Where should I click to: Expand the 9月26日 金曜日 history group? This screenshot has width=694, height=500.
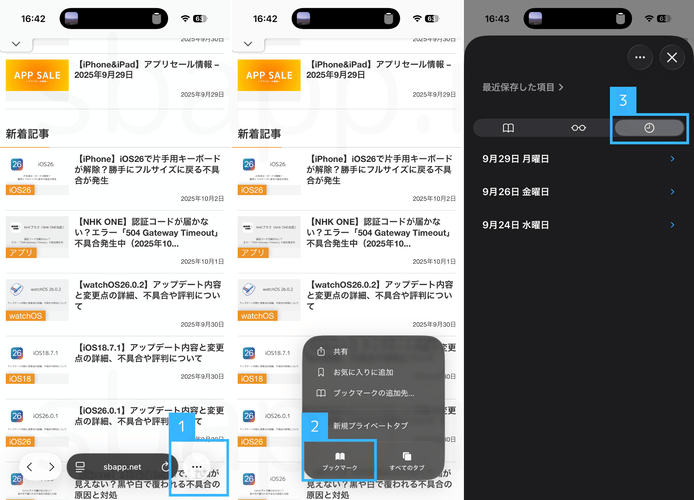pyautogui.click(x=579, y=192)
